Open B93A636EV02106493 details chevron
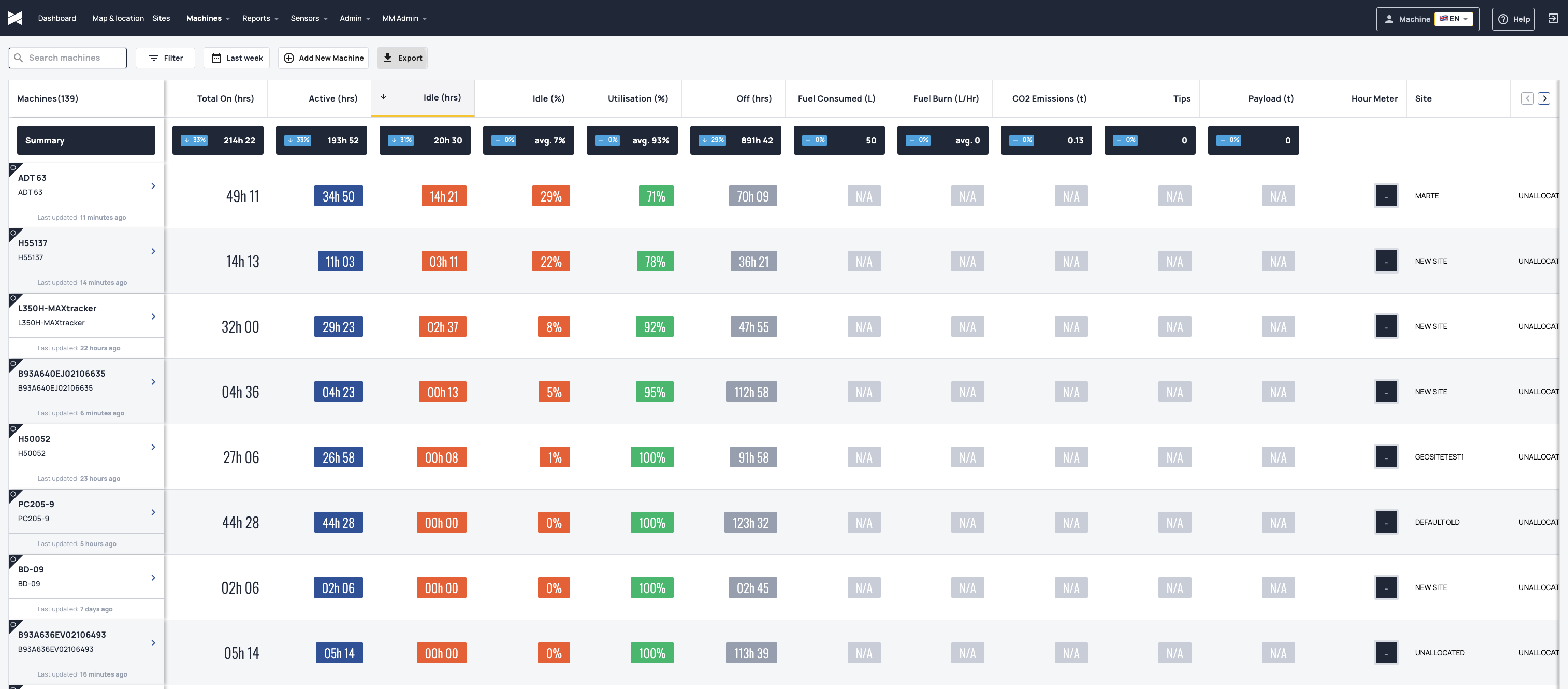The image size is (1568, 689). click(x=153, y=642)
